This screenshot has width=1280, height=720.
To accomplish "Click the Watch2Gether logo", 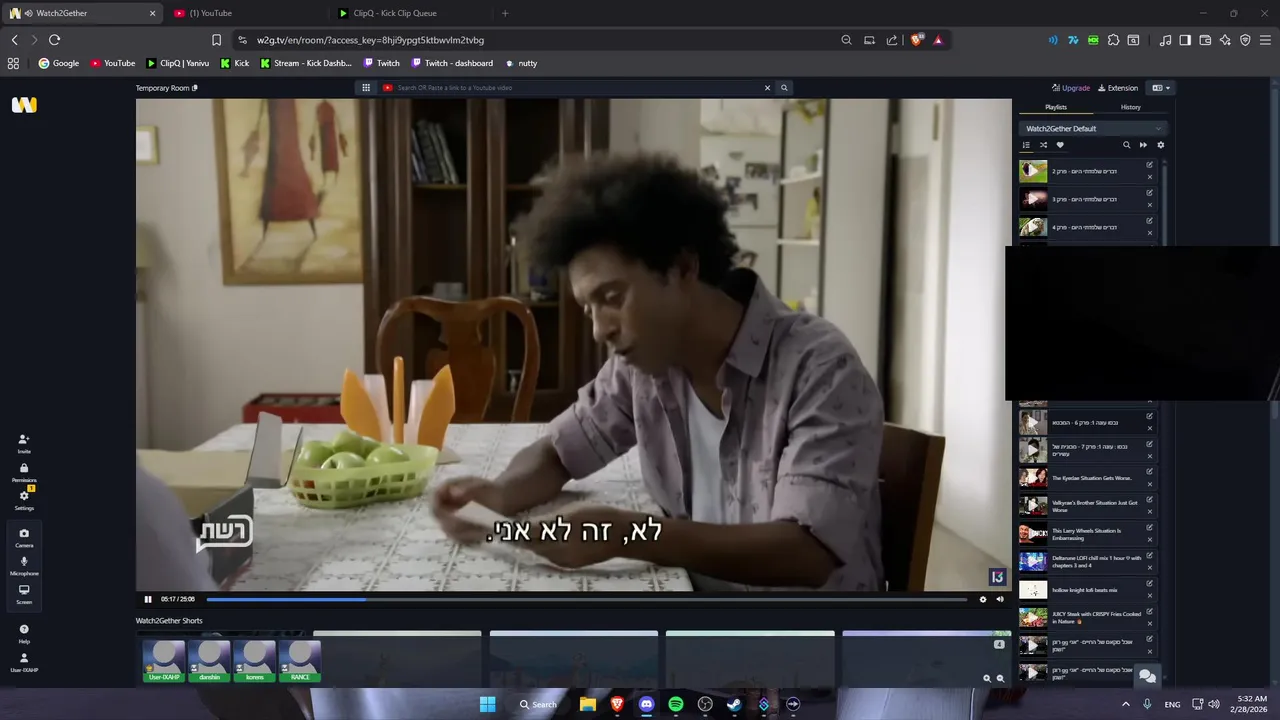I will [x=24, y=105].
